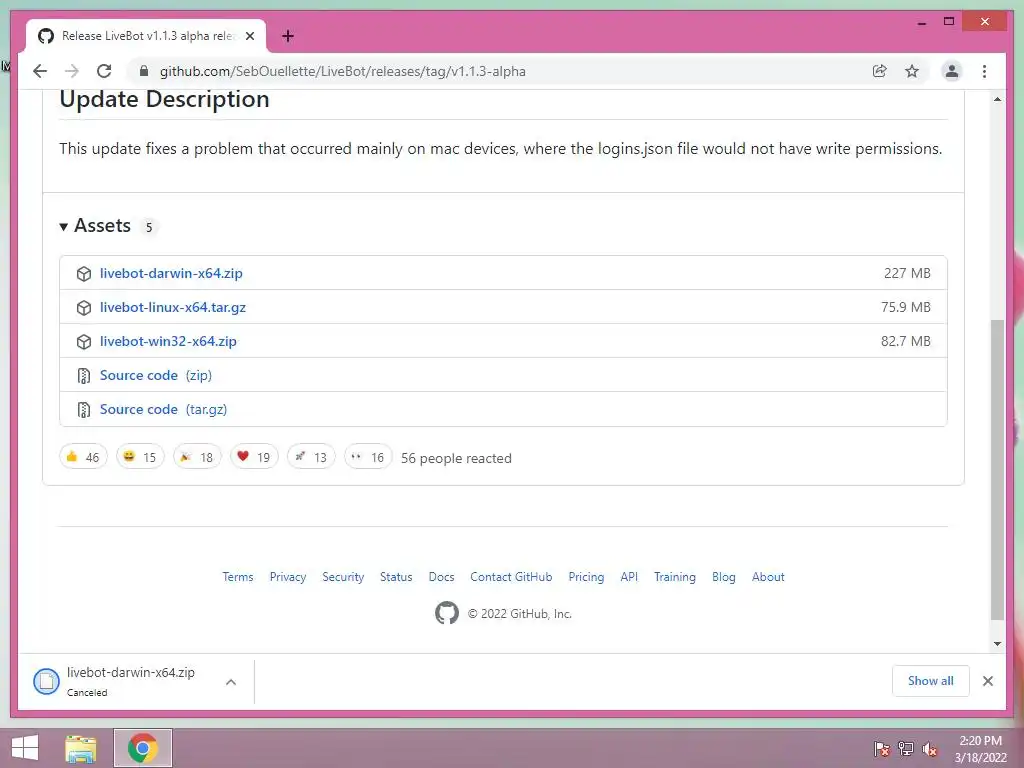Viewport: 1024px width, 768px height.
Task: Click '56 people reacted' text
Action: tap(456, 458)
